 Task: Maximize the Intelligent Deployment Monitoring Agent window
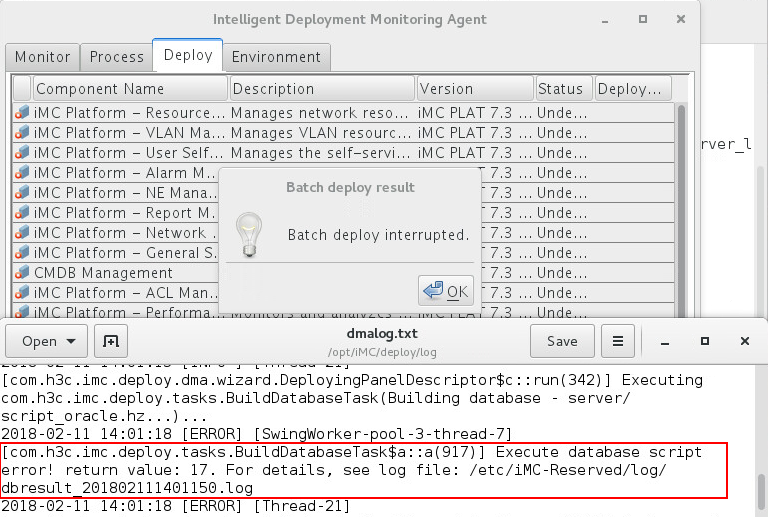(x=643, y=19)
